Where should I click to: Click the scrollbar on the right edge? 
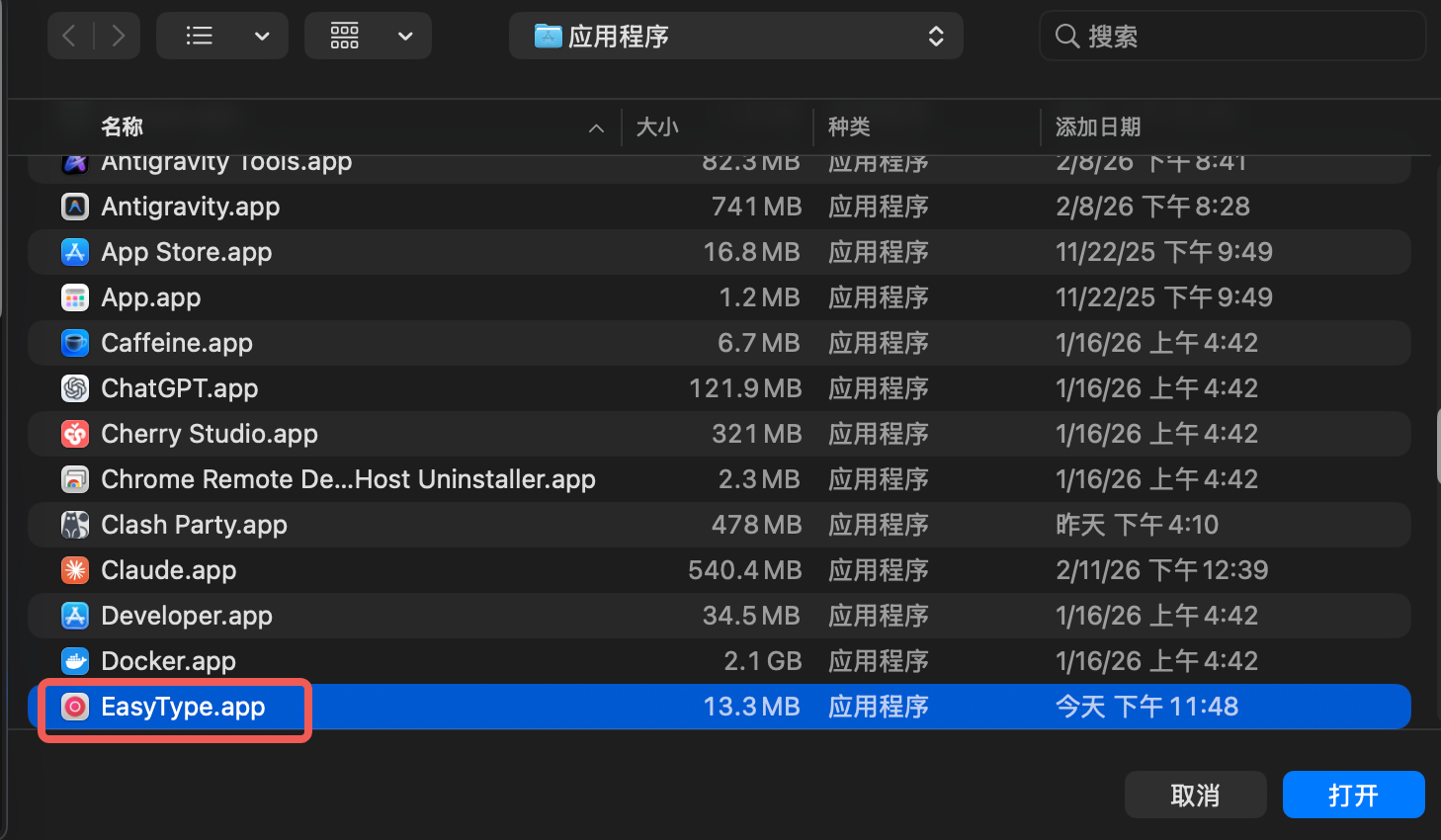click(1435, 446)
